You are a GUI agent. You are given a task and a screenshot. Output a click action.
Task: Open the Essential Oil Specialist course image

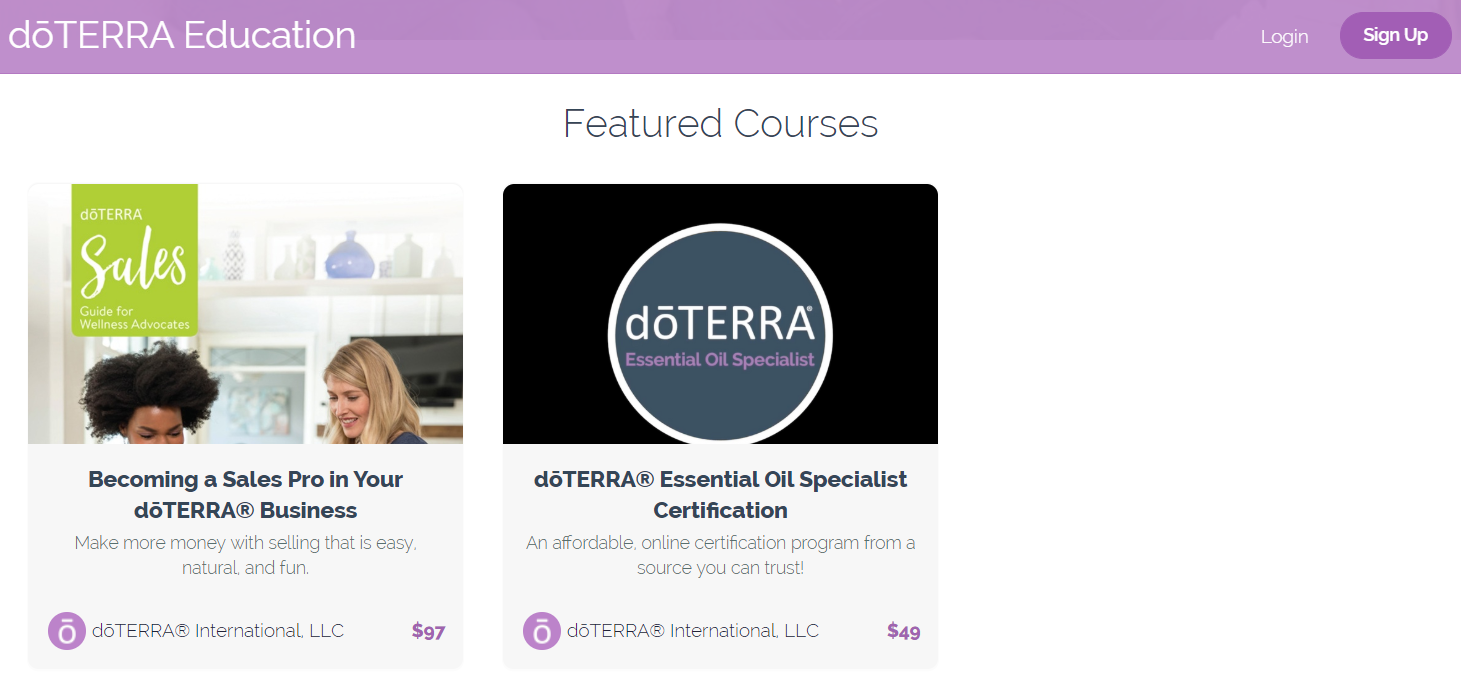pos(720,314)
